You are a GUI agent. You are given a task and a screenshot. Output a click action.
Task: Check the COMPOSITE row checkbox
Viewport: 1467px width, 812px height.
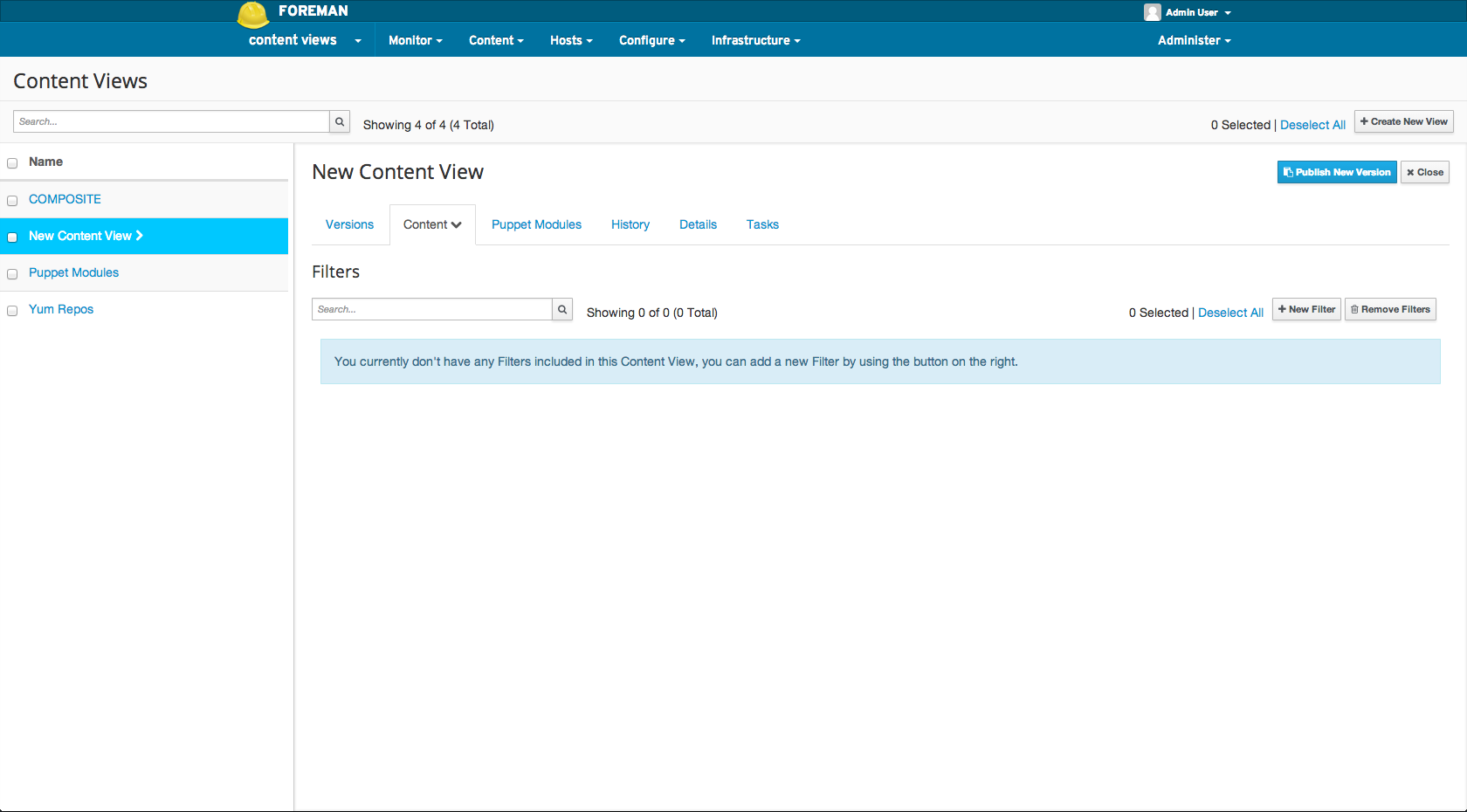(x=12, y=201)
